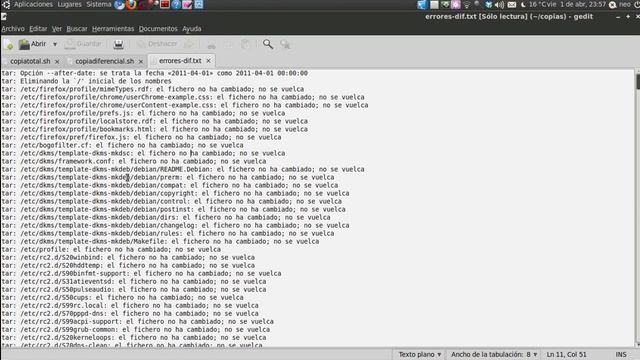
Task: Click the pink flower tray icon
Action: tap(456, 5)
